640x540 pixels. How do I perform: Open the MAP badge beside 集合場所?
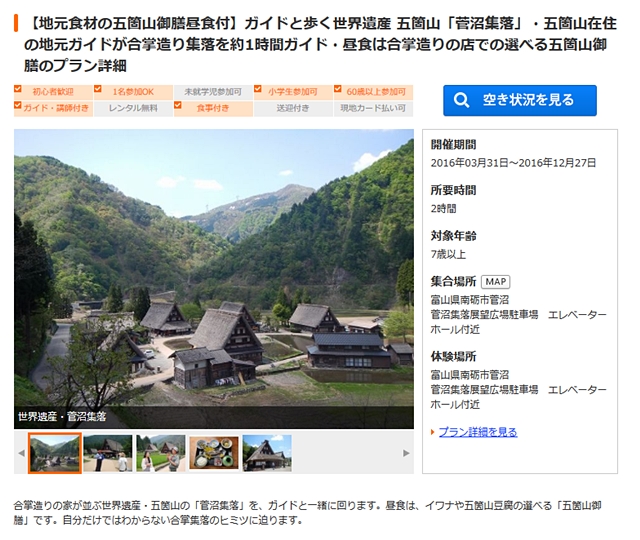tap(496, 282)
